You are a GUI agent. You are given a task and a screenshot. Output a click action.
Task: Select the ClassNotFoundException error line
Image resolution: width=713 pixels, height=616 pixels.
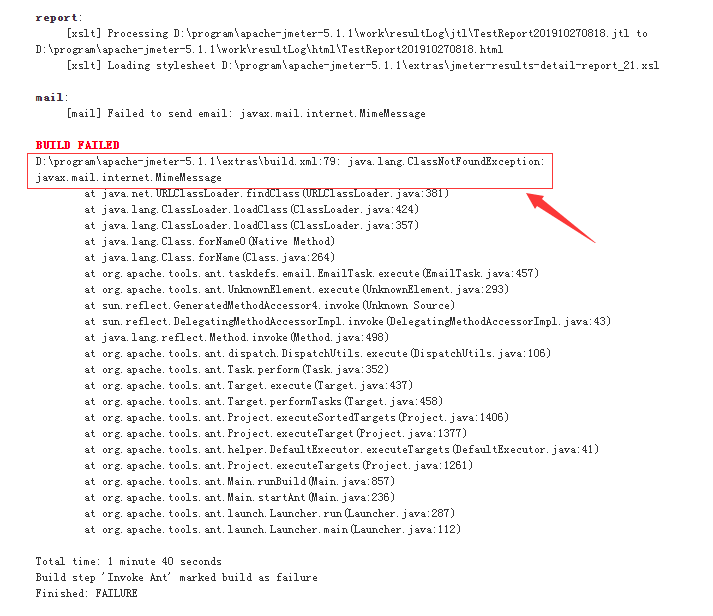tap(290, 162)
